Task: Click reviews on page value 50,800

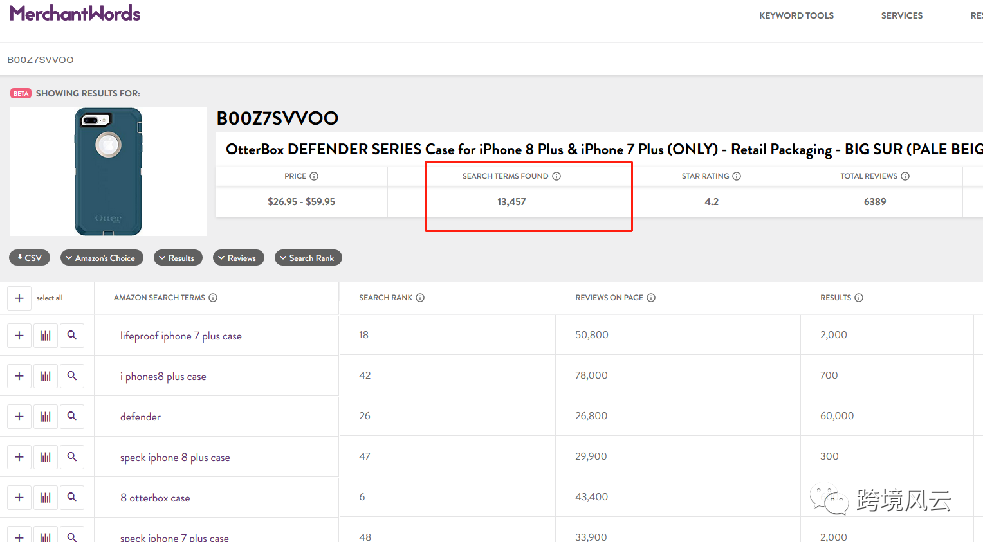Action: [592, 335]
